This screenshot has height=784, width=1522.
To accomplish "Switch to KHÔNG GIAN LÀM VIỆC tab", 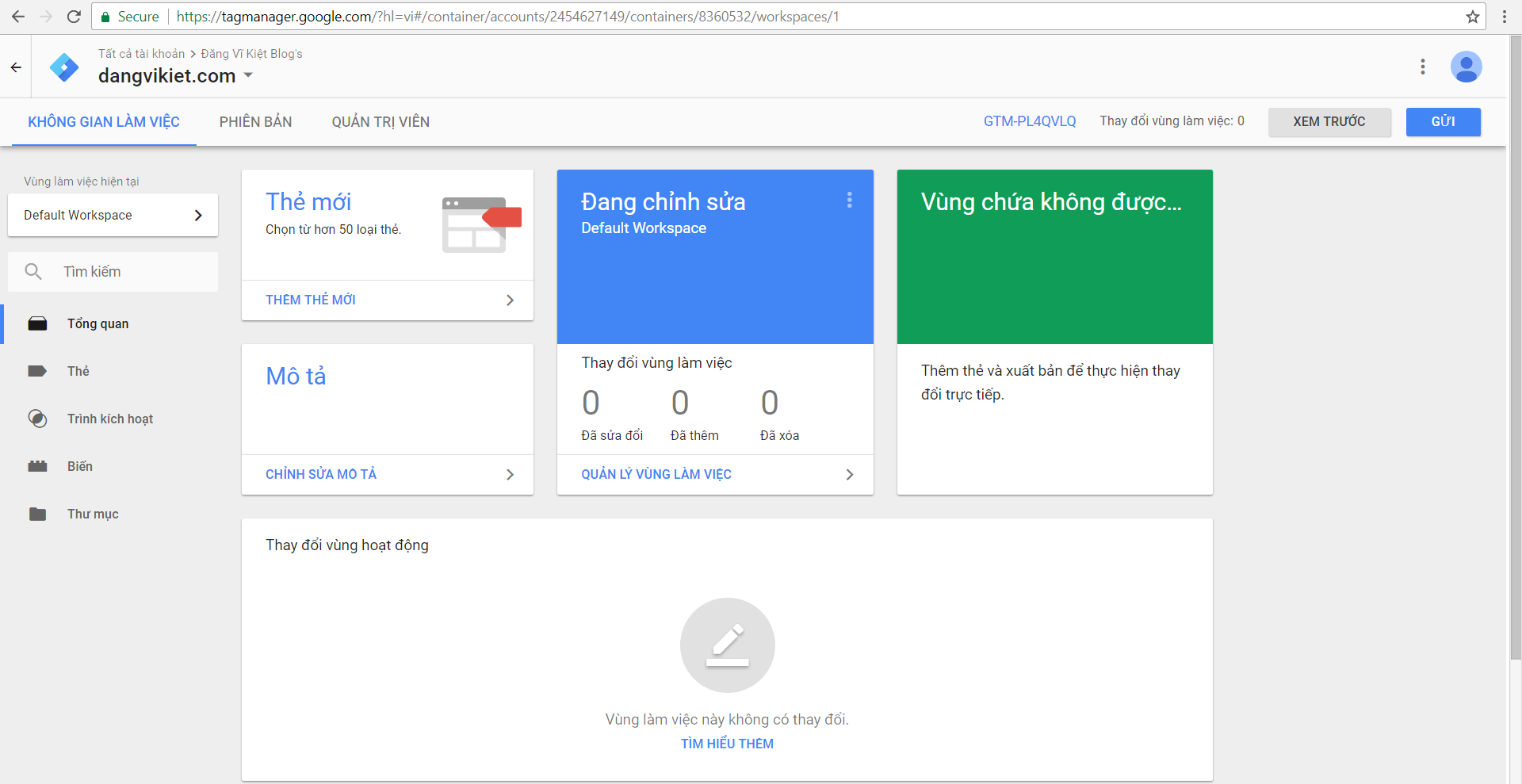I will 104,122.
